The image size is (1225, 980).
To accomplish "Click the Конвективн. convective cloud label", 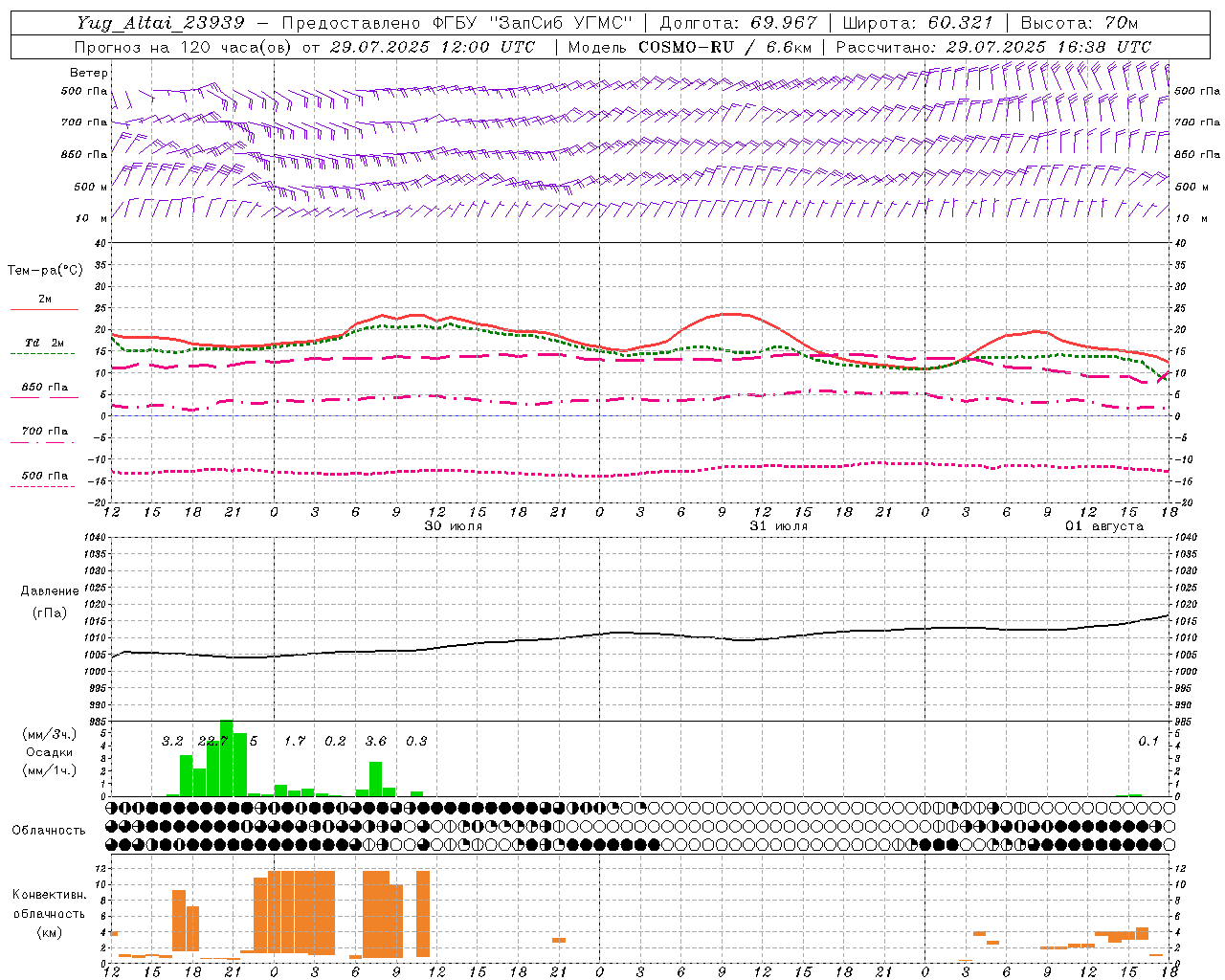I will pyautogui.click(x=50, y=895).
